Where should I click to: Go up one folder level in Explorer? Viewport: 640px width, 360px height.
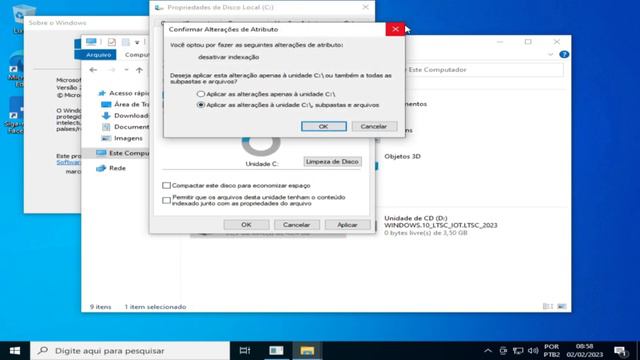click(x=139, y=70)
